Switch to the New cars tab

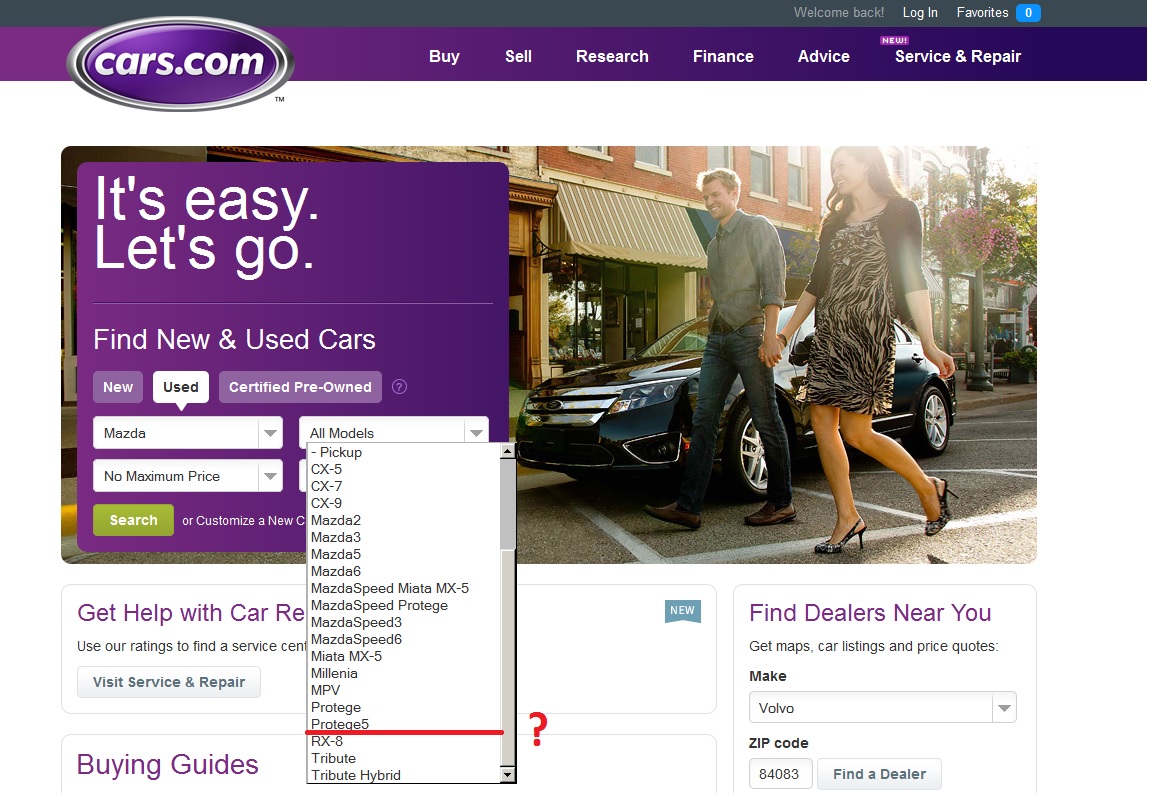pos(118,387)
